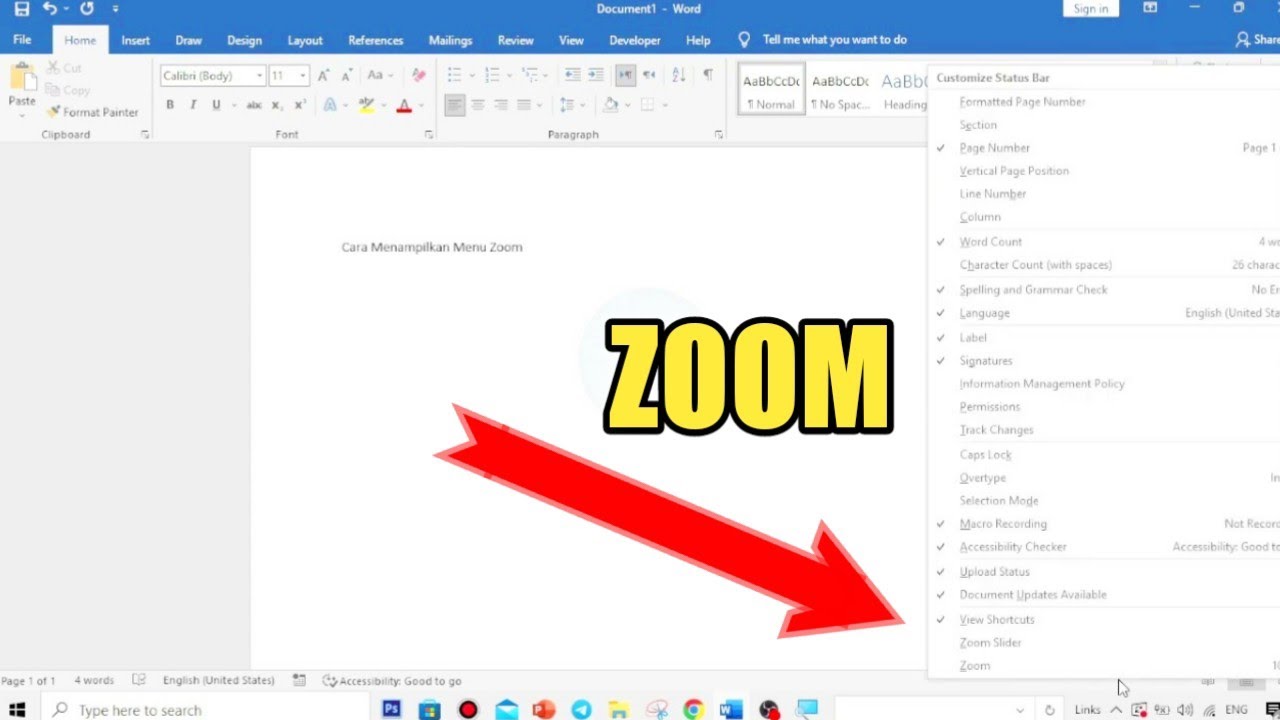Image resolution: width=1280 pixels, height=720 pixels.
Task: Click the increase indent icon
Action: (596, 76)
